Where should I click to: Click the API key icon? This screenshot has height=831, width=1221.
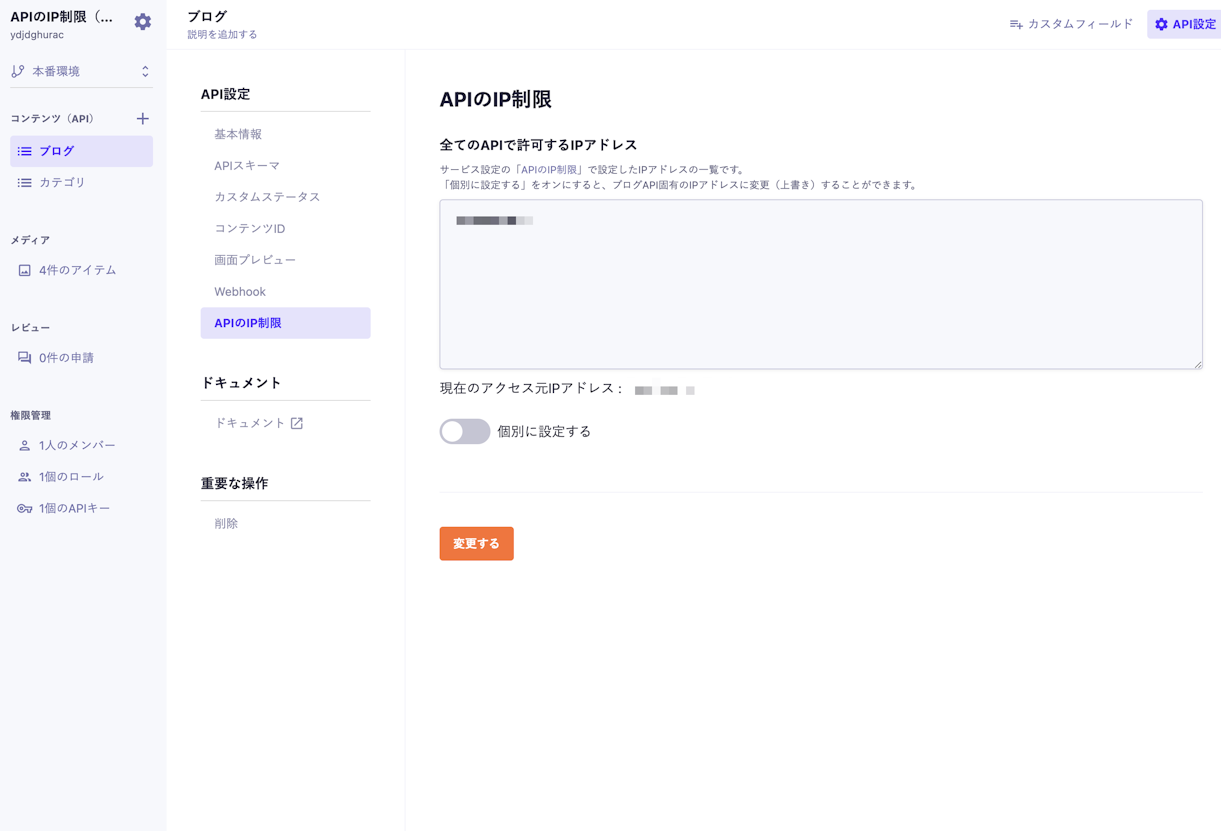coord(25,509)
